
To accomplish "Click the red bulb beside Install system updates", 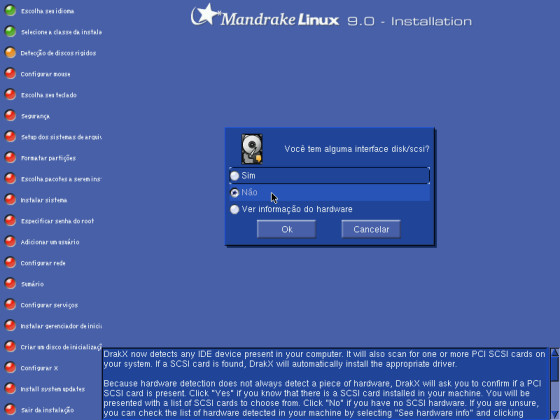I will click(x=10, y=389).
